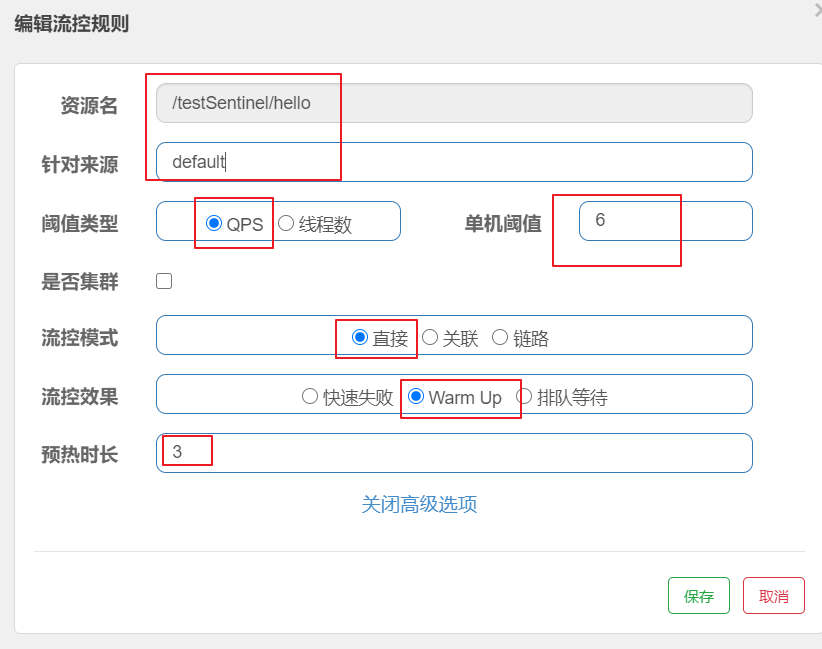The image size is (822, 649).
Task: Click the 预热时长 label
Action: [80, 455]
